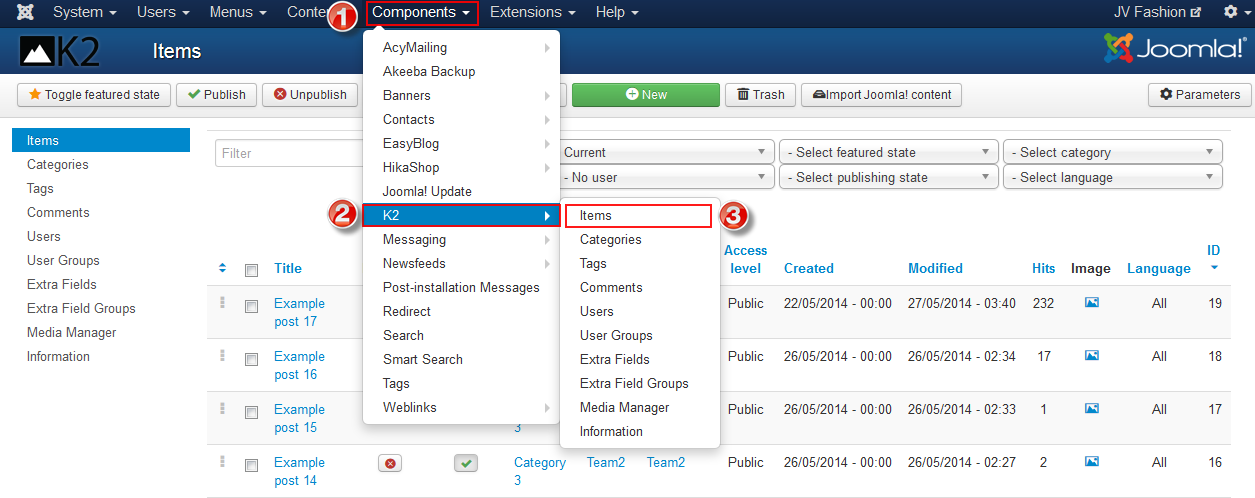Open Select publishing state dropdown
1255x498 pixels.
coord(888,177)
